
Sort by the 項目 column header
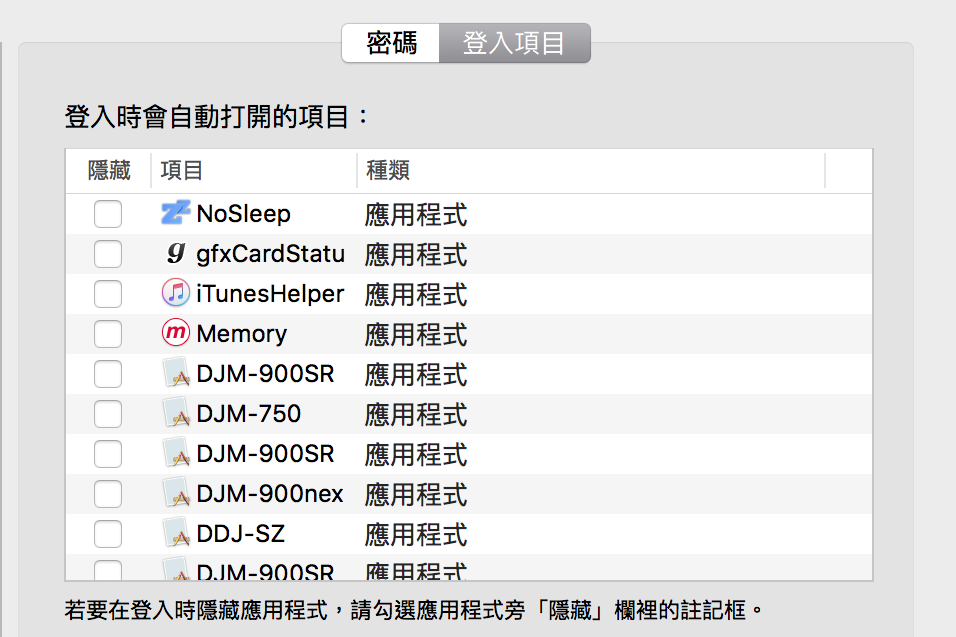click(182, 171)
